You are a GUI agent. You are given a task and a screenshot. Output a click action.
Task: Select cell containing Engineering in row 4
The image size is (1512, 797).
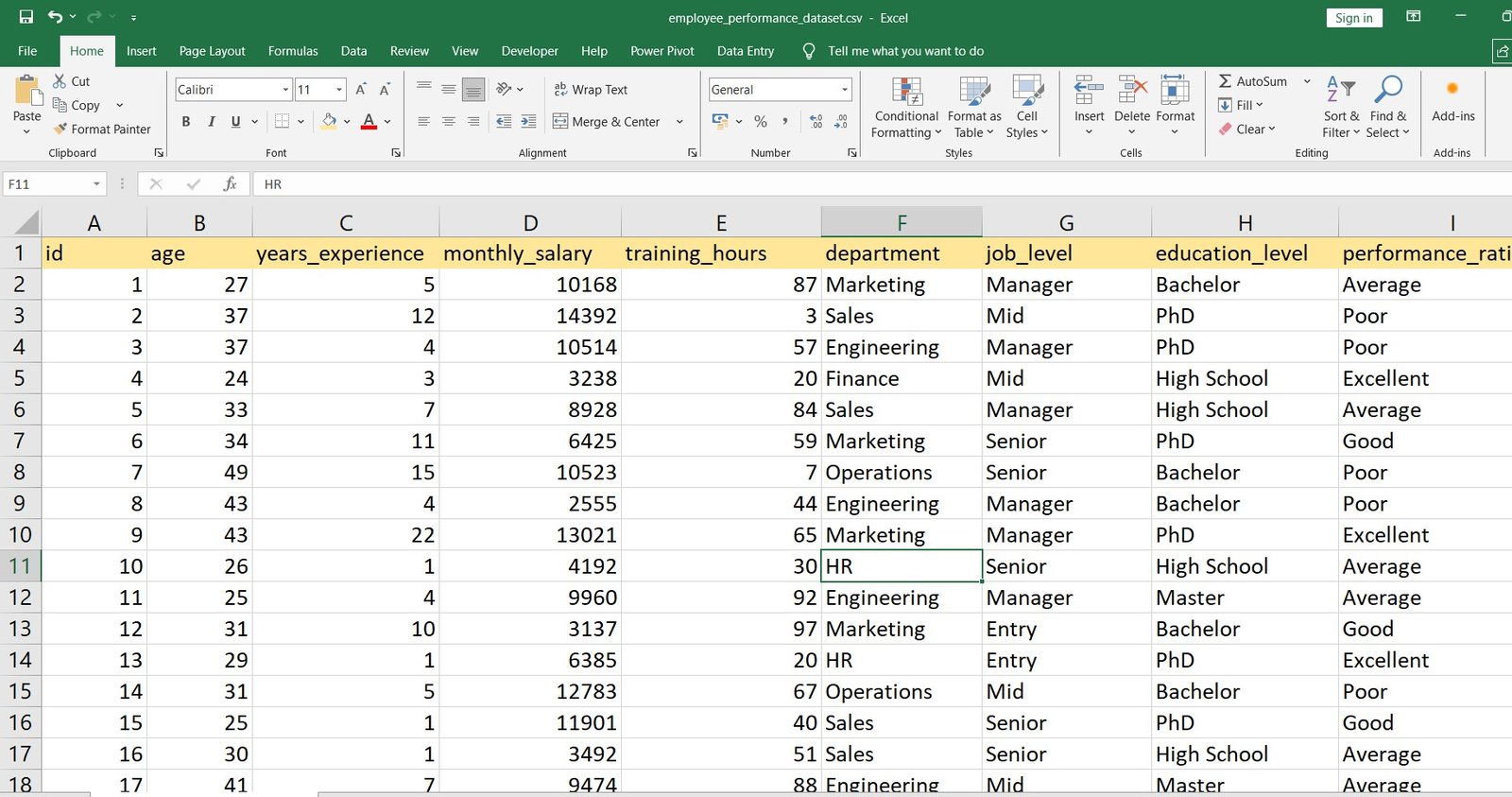tap(900, 348)
